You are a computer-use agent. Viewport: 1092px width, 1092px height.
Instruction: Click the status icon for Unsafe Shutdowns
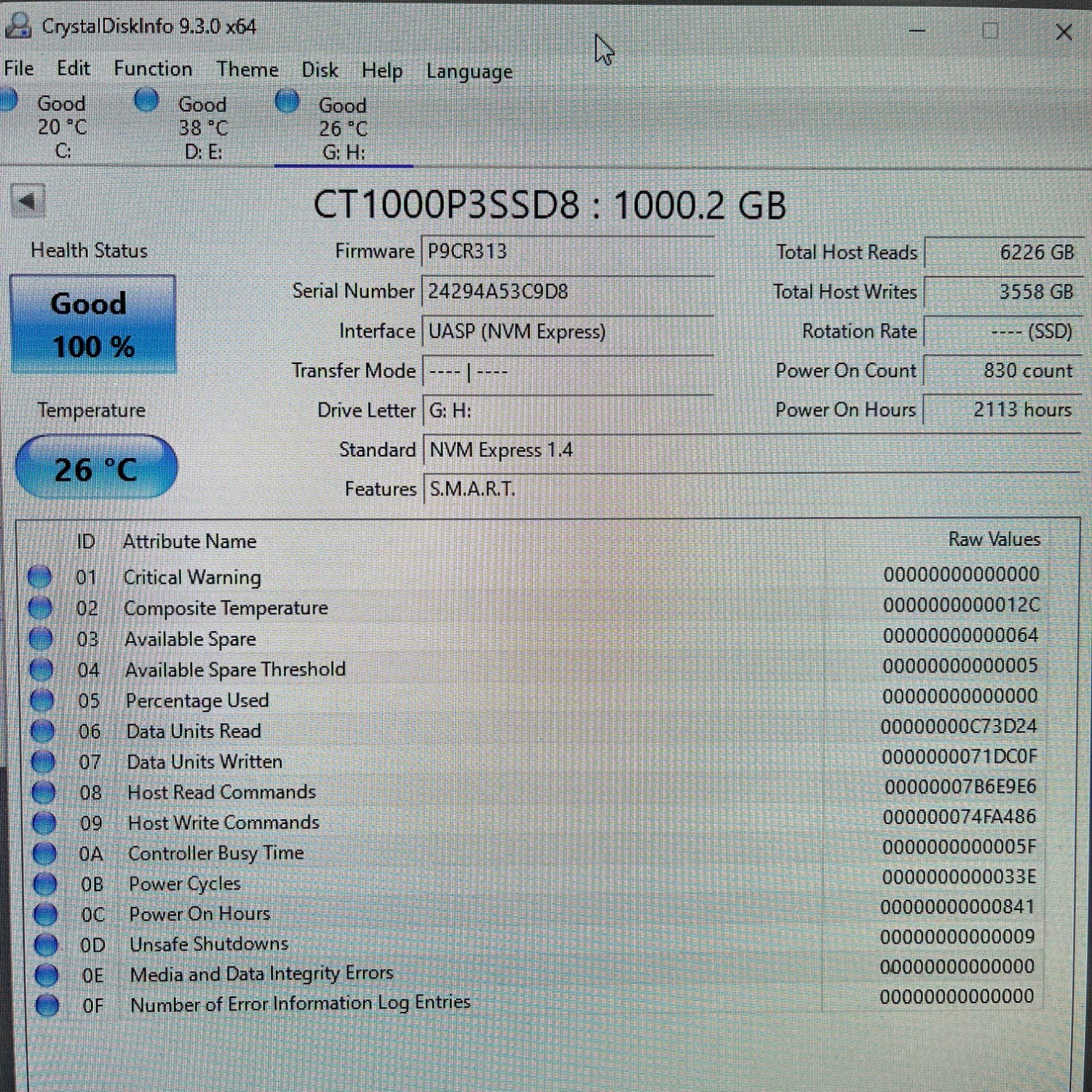(47, 945)
